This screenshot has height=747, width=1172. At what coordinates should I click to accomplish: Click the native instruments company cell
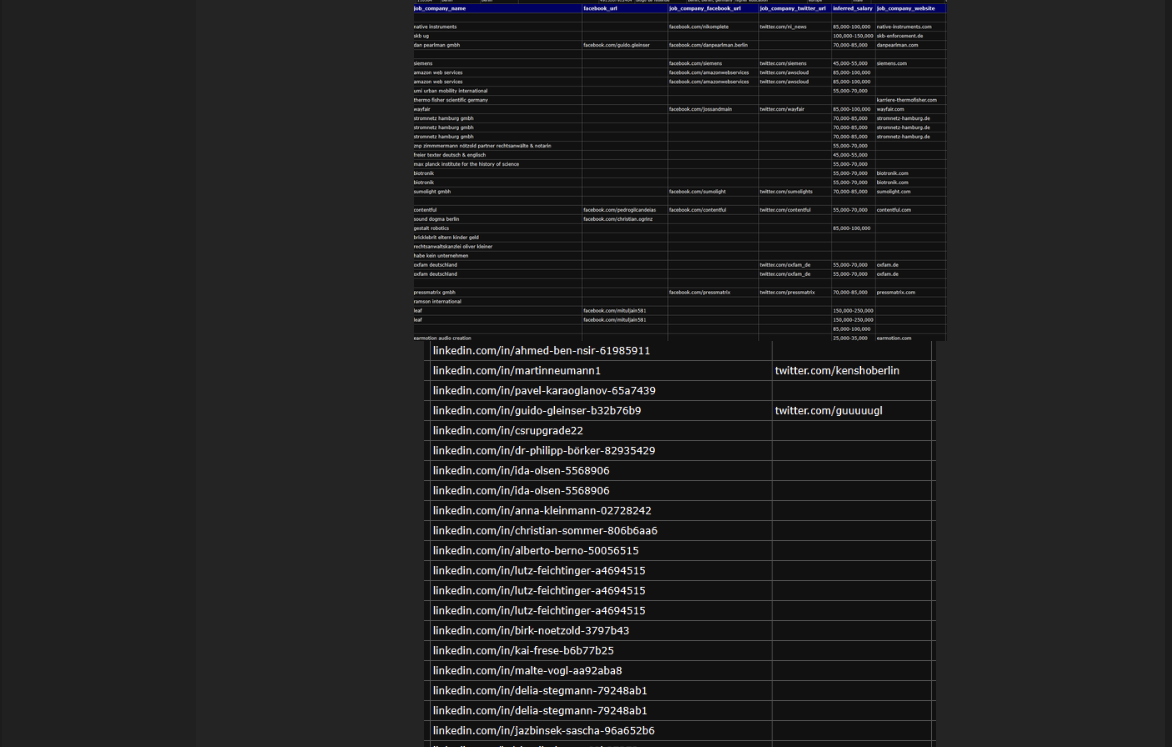435,27
